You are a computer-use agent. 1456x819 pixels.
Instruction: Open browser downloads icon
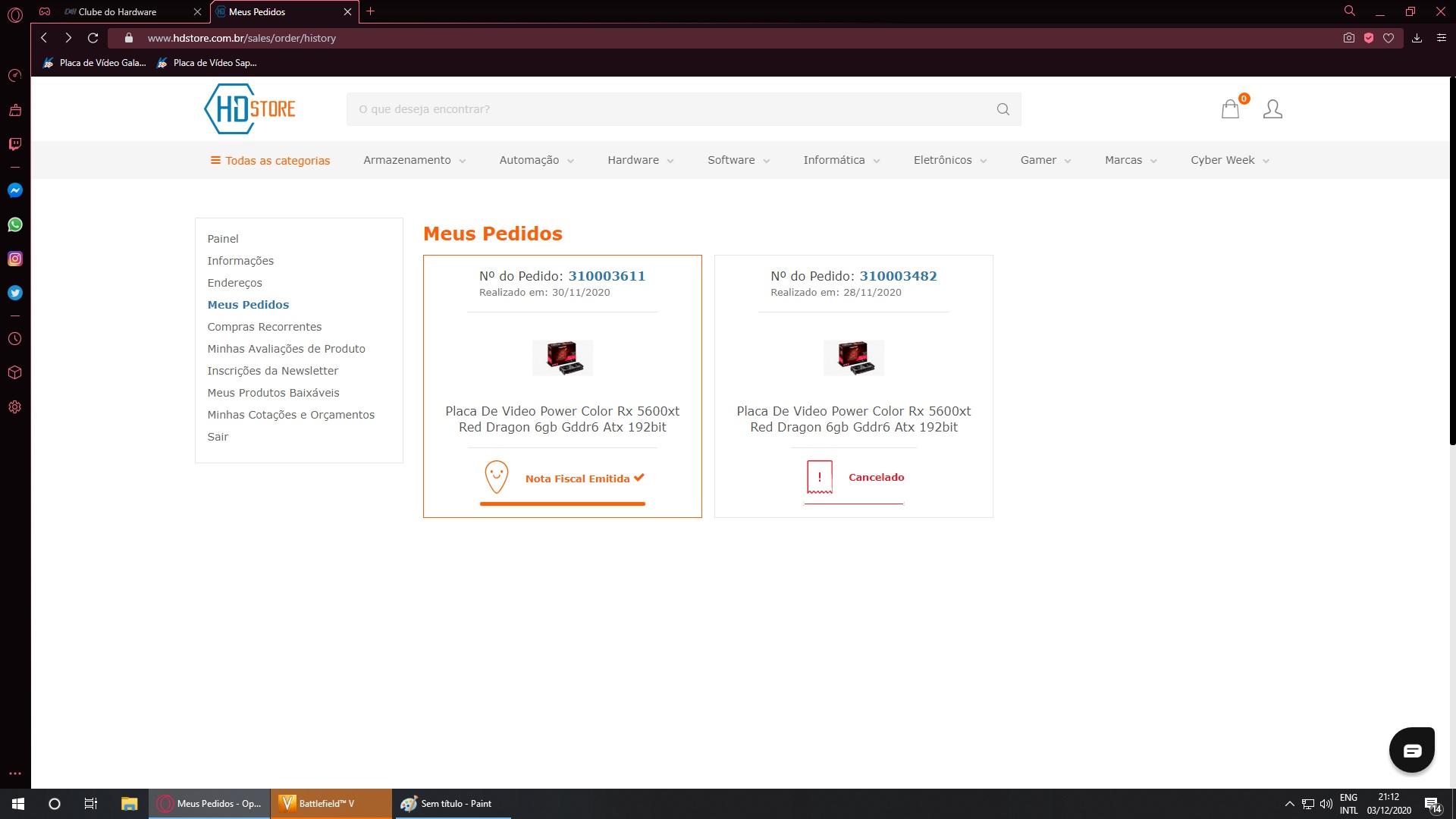point(1417,38)
